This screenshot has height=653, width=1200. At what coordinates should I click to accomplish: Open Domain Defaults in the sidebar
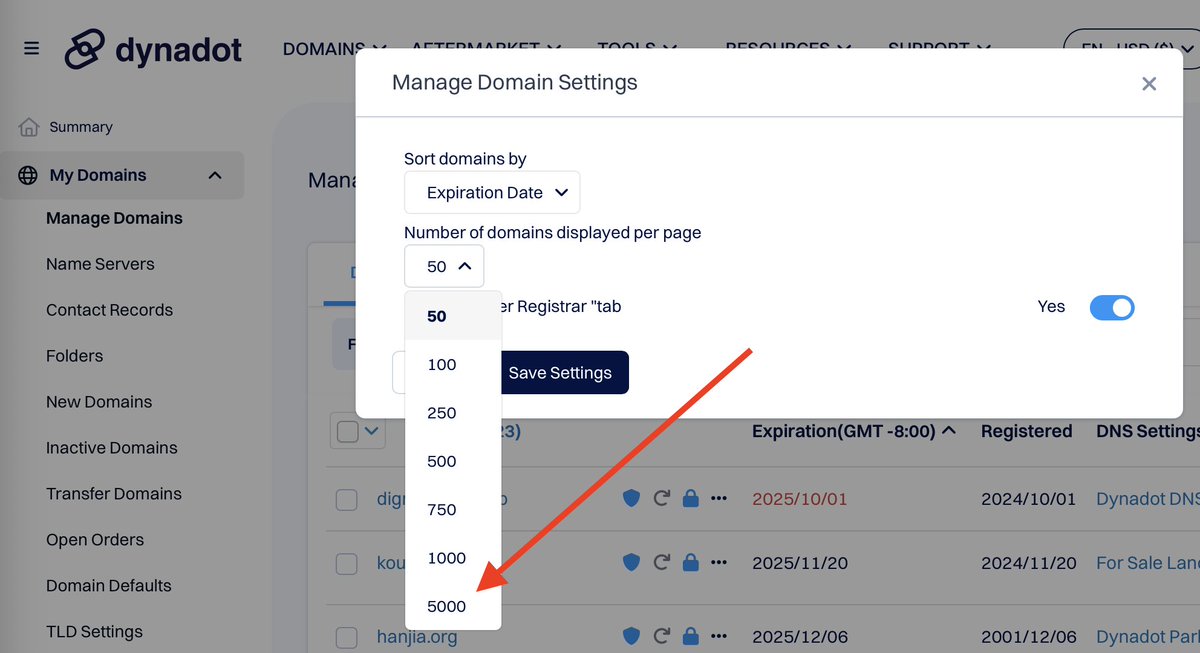[x=109, y=586]
